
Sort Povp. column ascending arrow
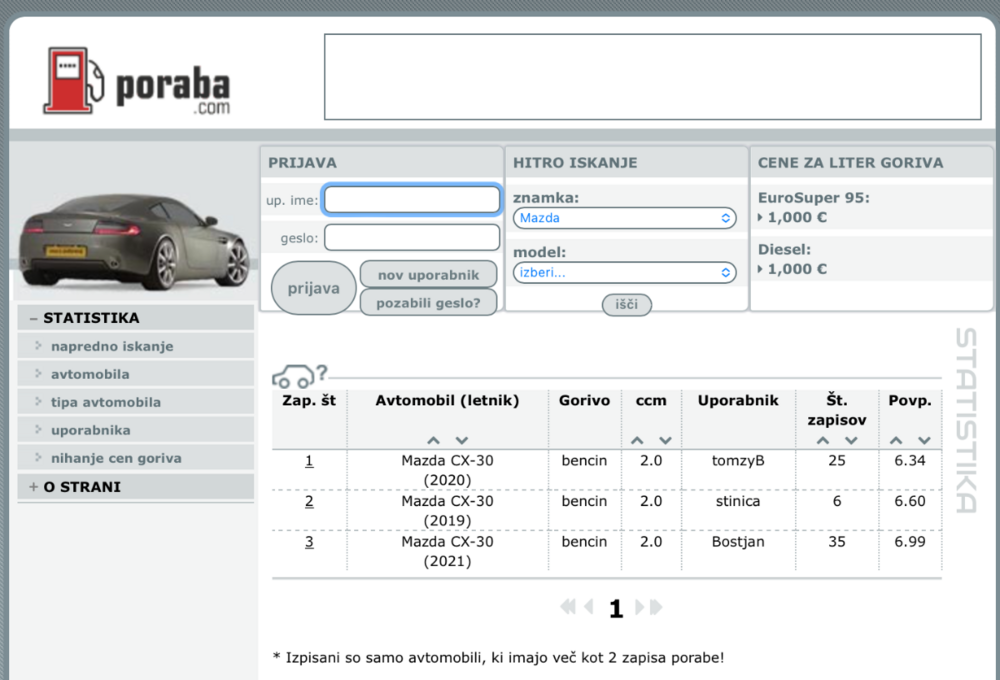pos(896,440)
